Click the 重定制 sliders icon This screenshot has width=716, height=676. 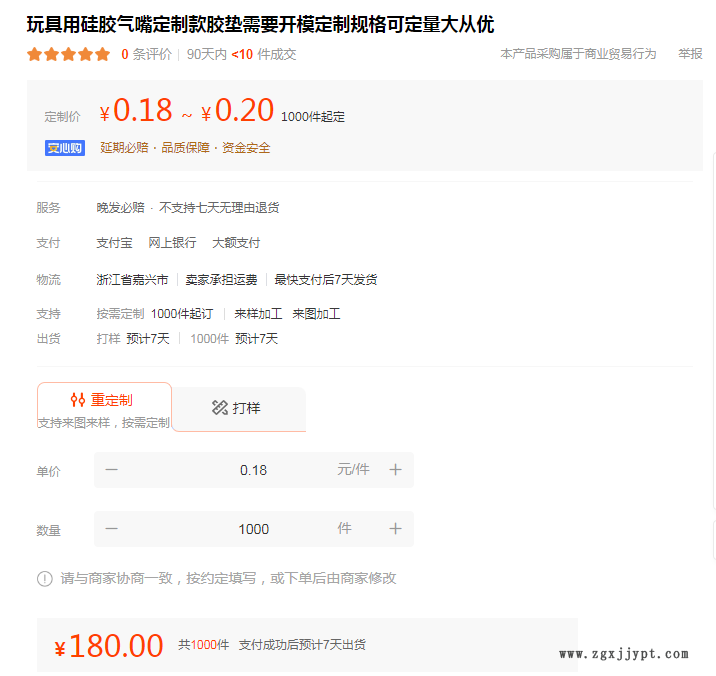78,400
